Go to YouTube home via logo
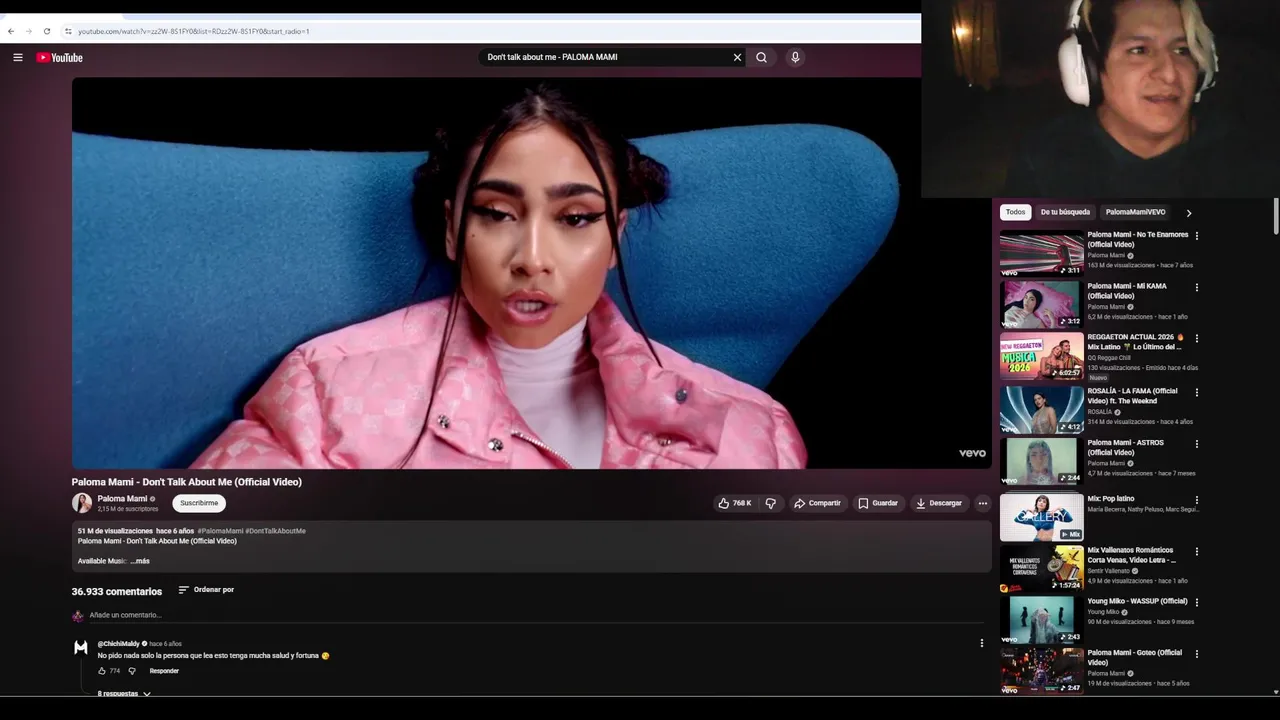Viewport: 1280px width, 720px height. coord(60,57)
